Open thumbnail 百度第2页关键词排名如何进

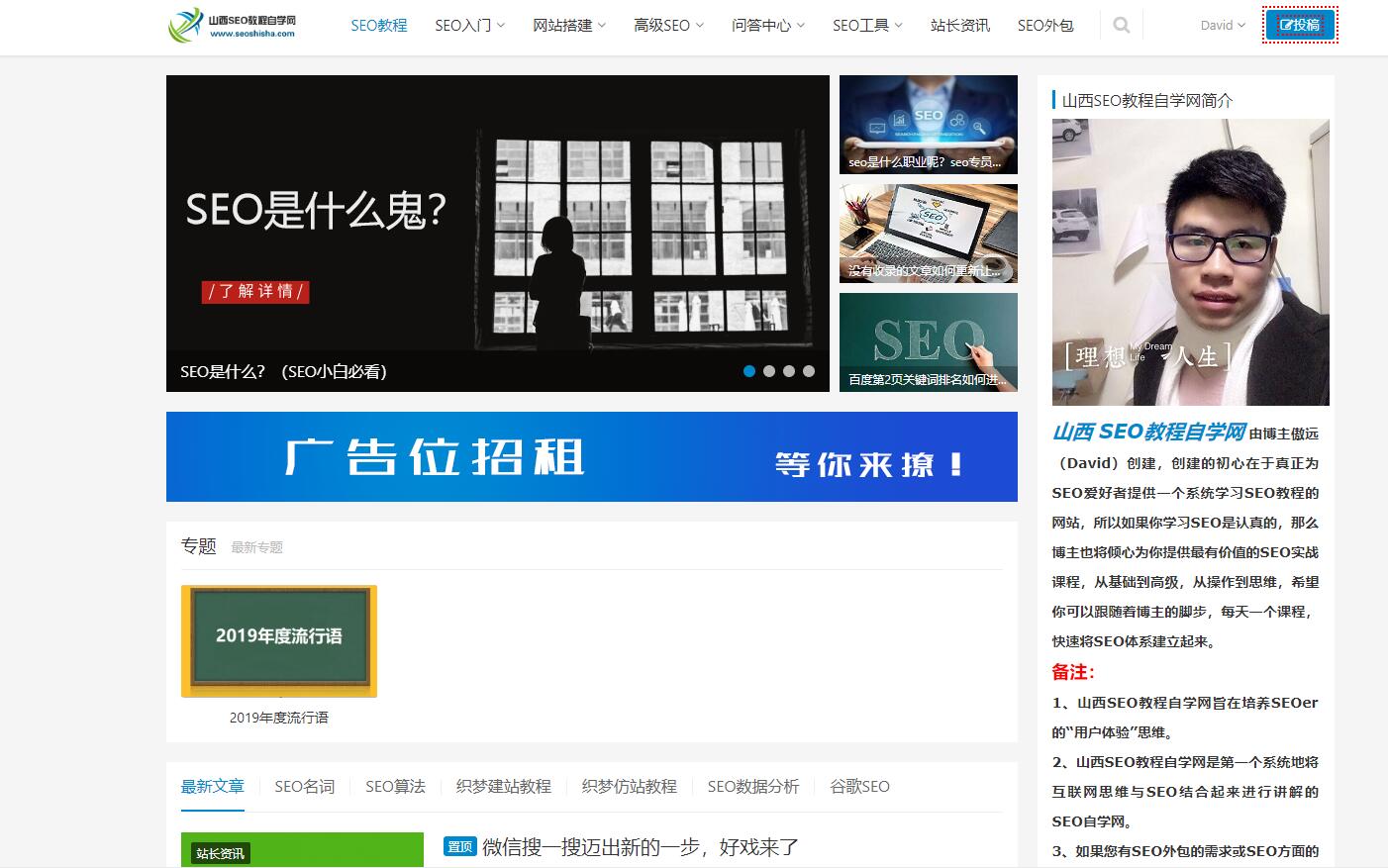[929, 342]
